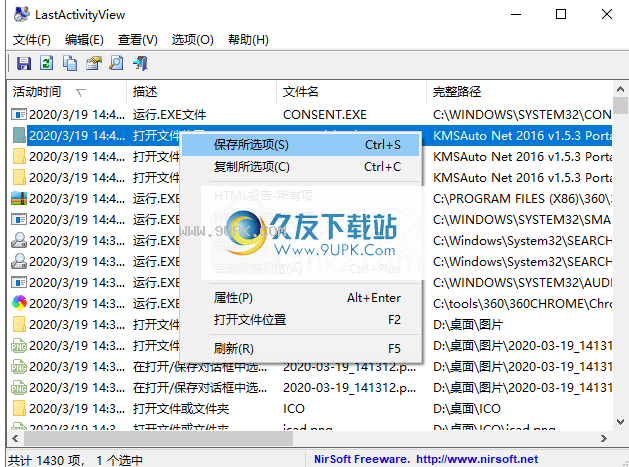
Task: Open the Properties toolbar icon
Action: tap(93, 63)
